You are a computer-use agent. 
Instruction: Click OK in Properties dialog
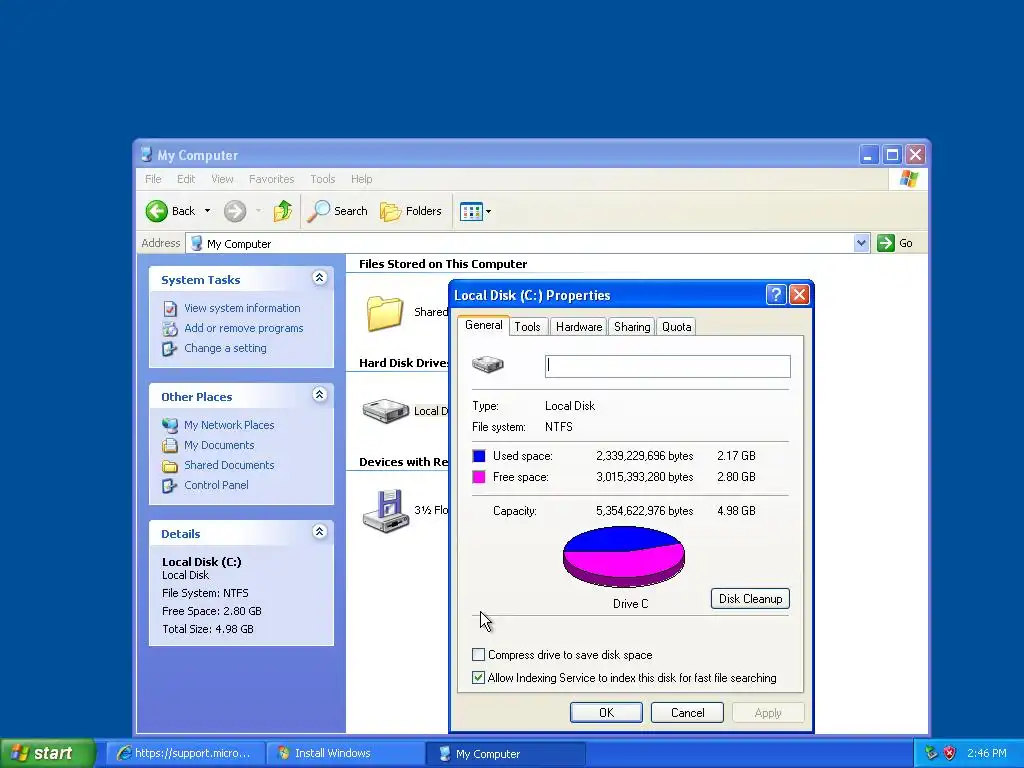[606, 712]
